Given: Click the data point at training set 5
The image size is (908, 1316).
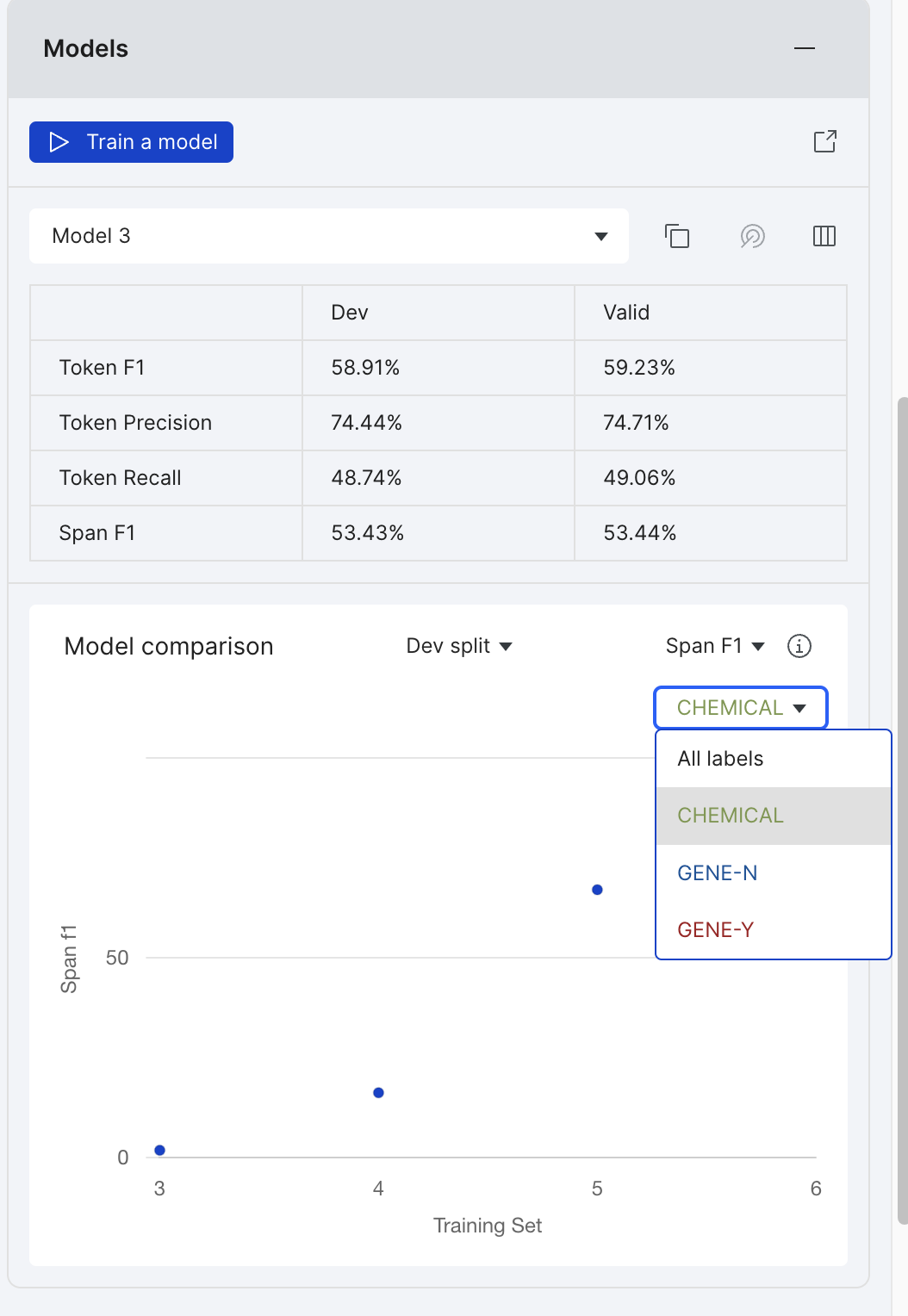Looking at the screenshot, I should (597, 890).
